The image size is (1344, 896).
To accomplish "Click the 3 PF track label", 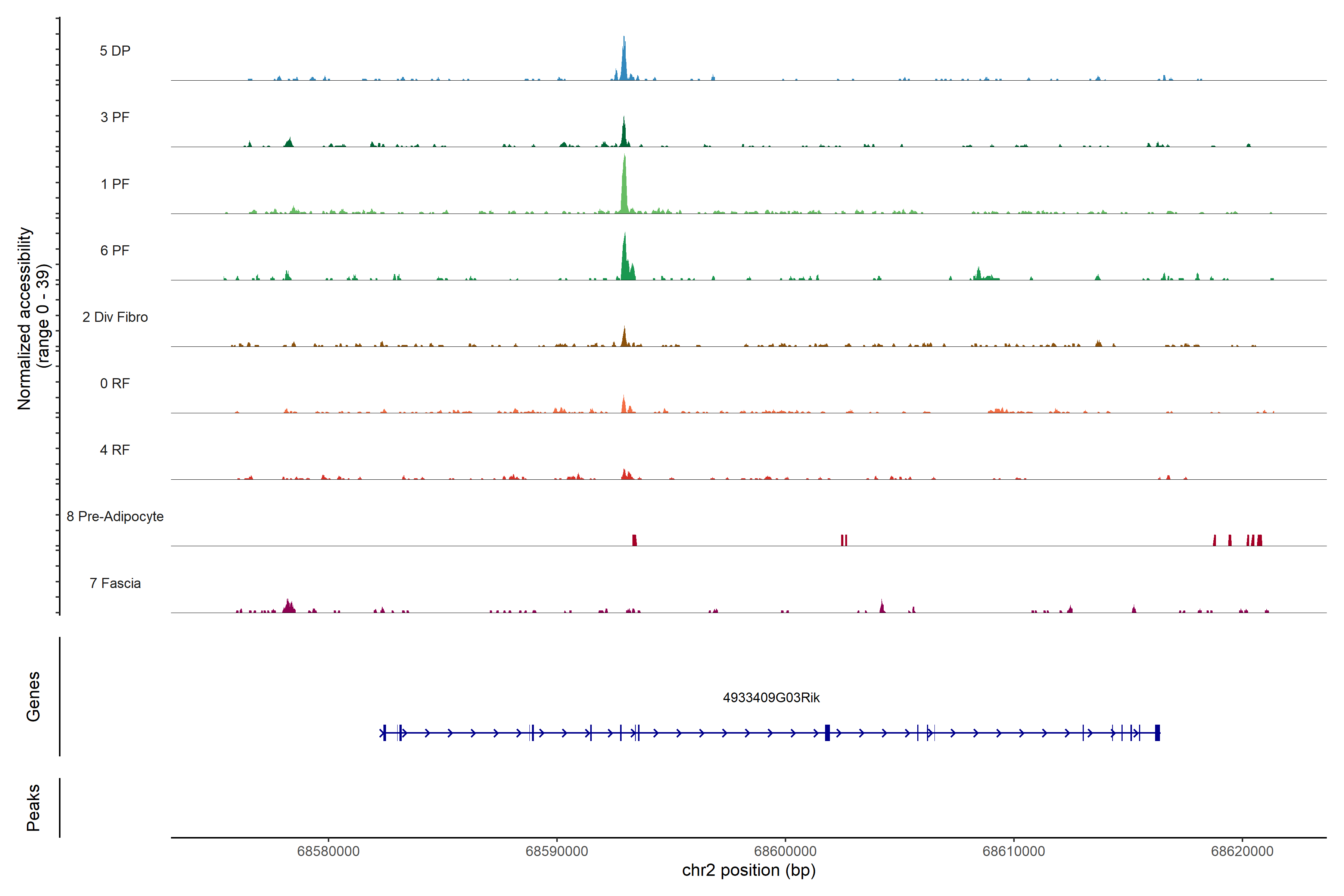I will (115, 117).
